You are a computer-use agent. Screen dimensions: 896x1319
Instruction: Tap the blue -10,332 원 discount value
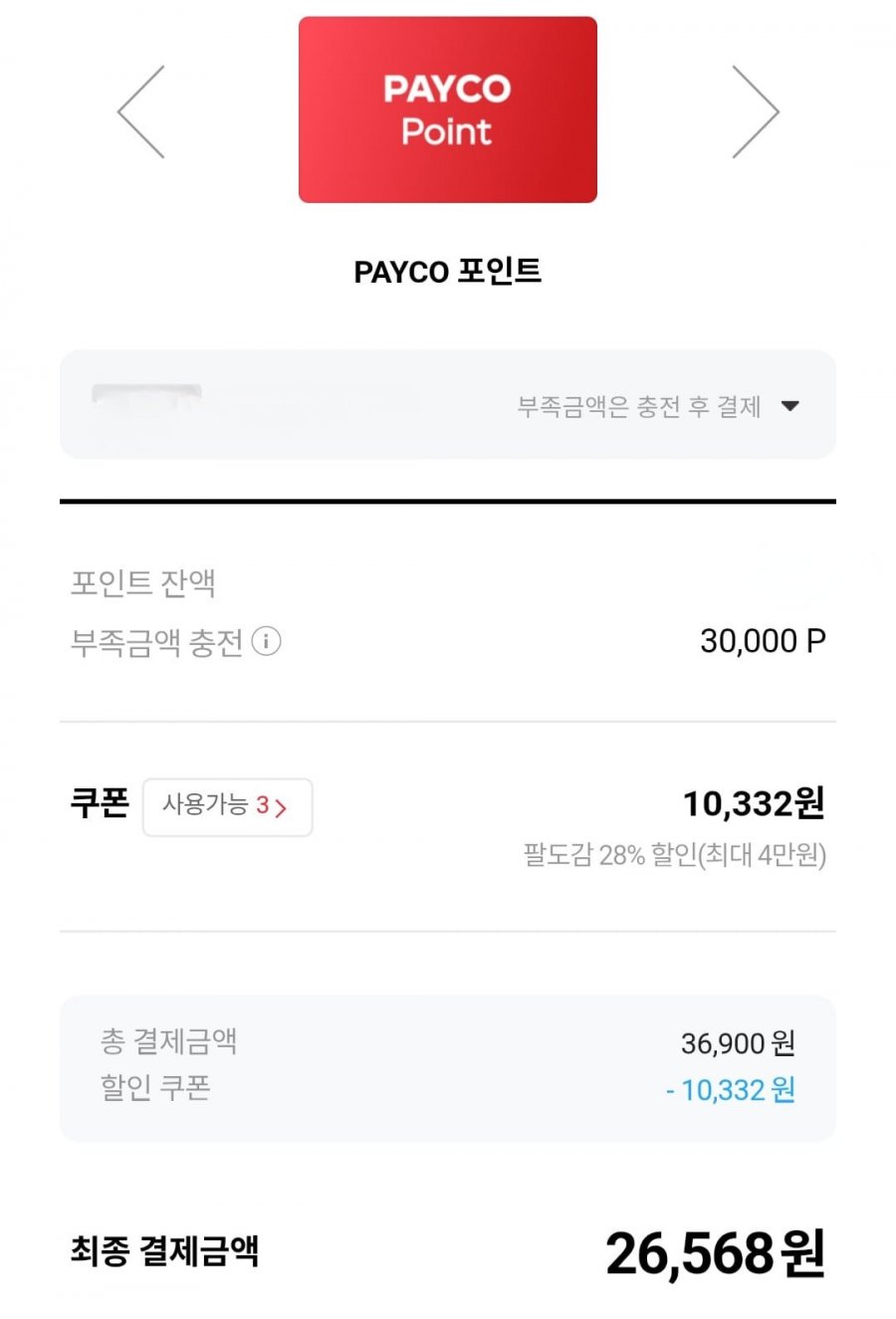click(x=731, y=1090)
